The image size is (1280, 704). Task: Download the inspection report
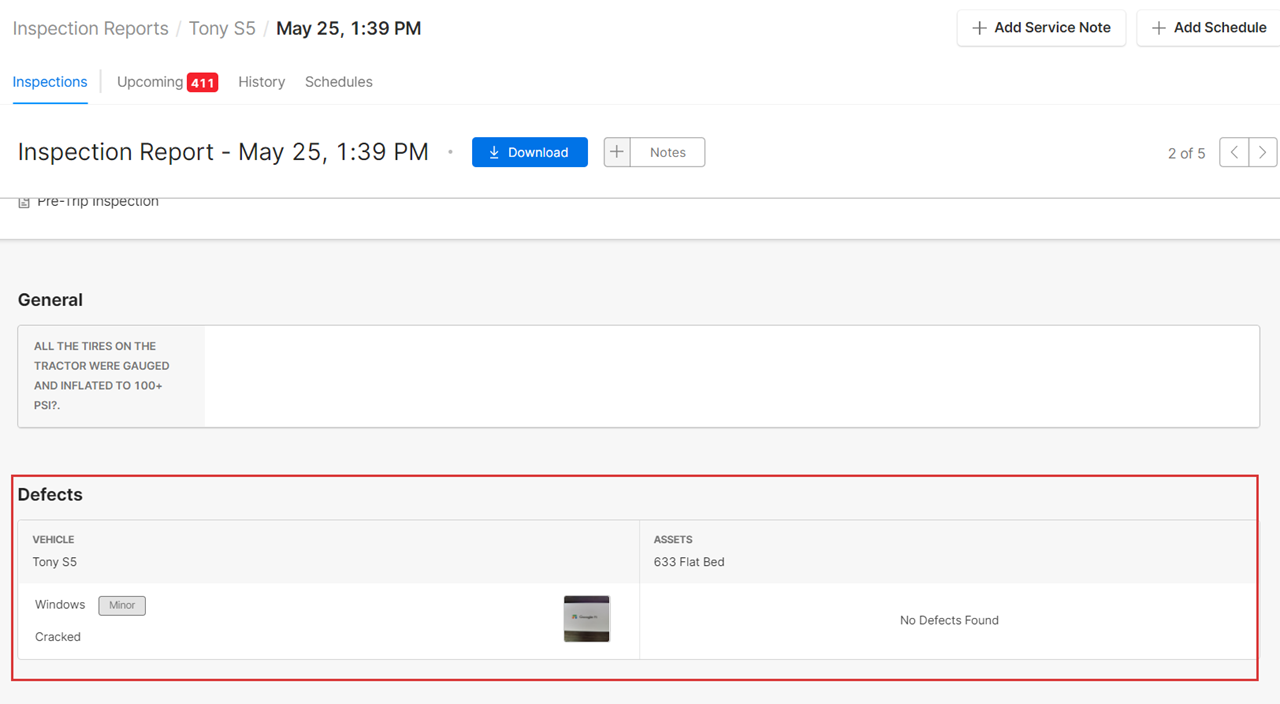pos(529,152)
